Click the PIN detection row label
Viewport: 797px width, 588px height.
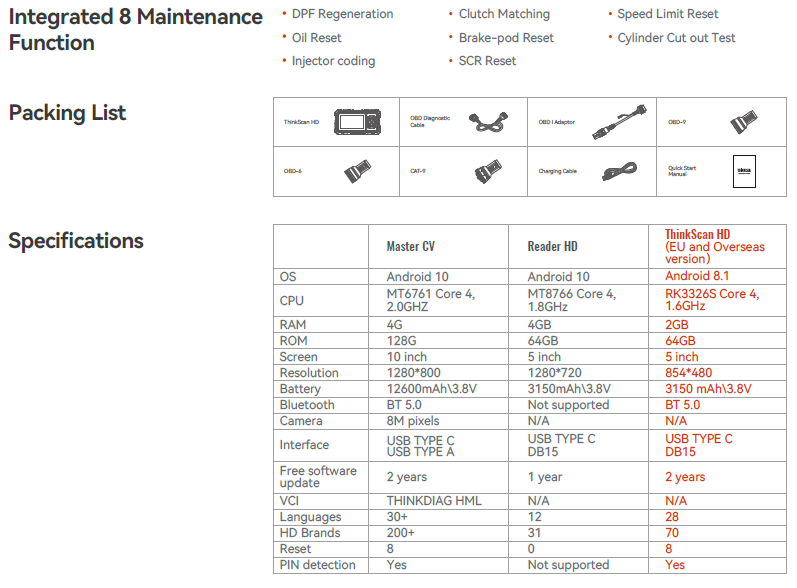[x=317, y=565]
